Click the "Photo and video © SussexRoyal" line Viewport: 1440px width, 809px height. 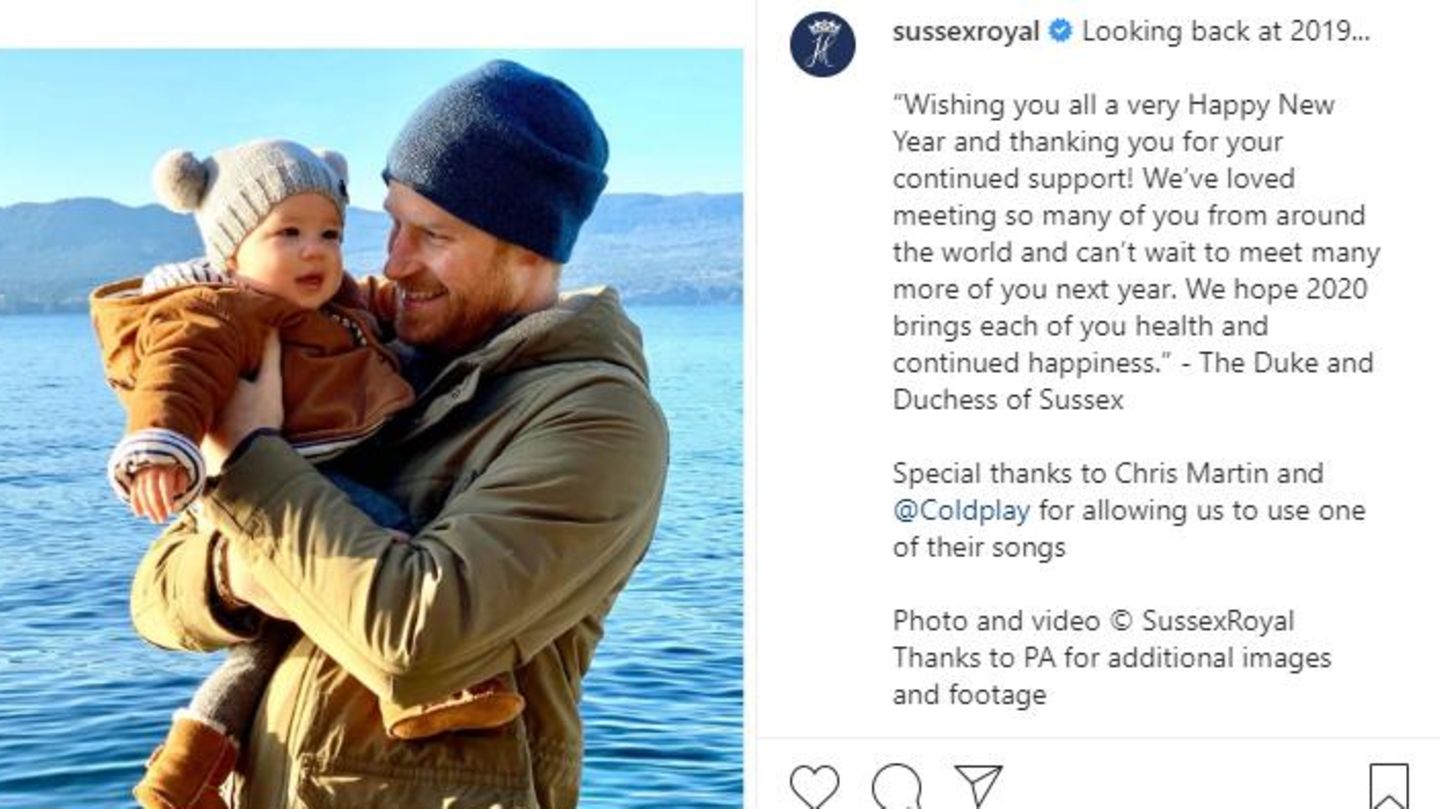pyautogui.click(x=1093, y=621)
